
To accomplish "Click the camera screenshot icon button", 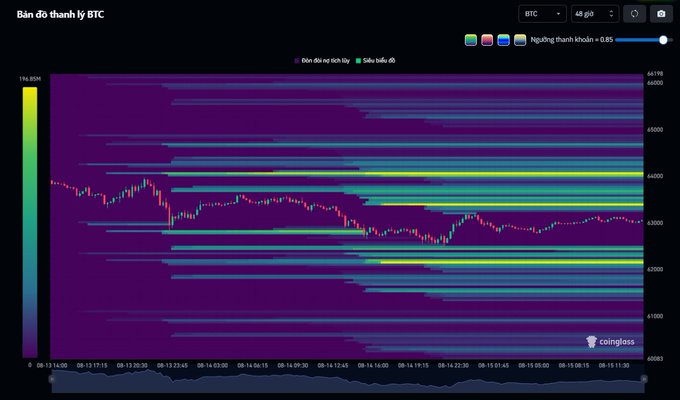I will (x=661, y=14).
